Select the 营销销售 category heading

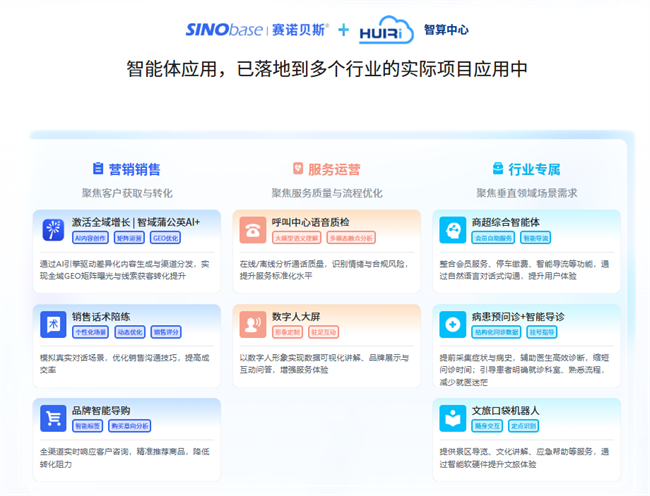126,169
